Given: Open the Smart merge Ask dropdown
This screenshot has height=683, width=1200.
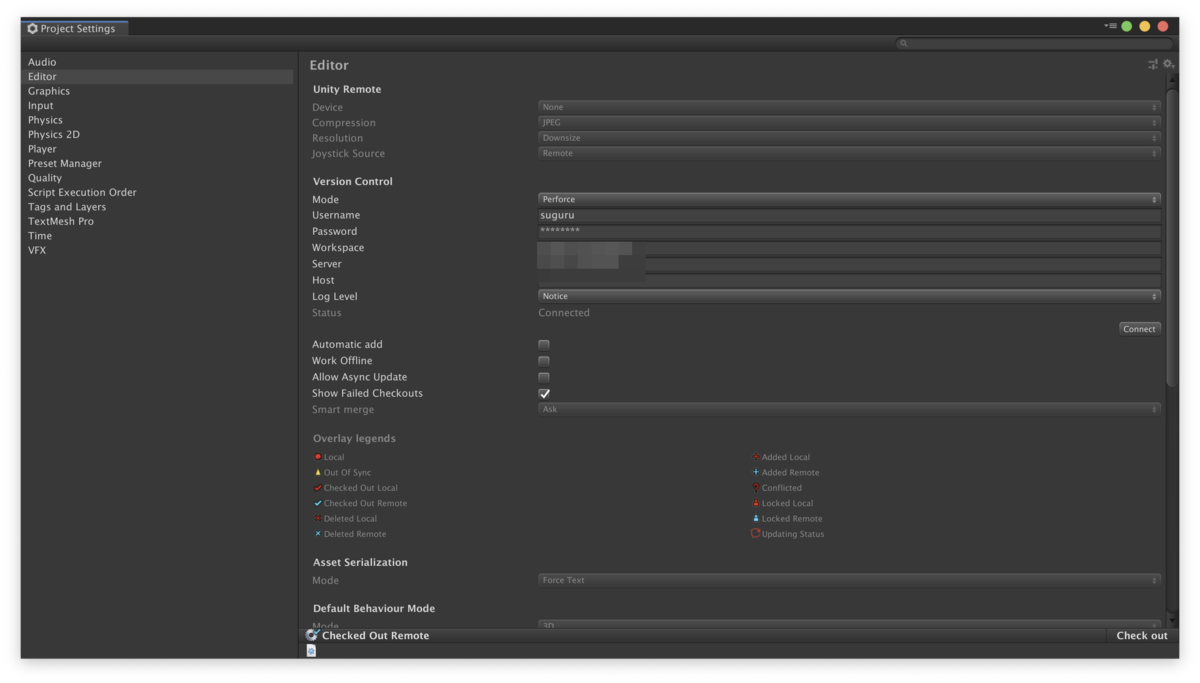Looking at the screenshot, I should click(x=849, y=410).
